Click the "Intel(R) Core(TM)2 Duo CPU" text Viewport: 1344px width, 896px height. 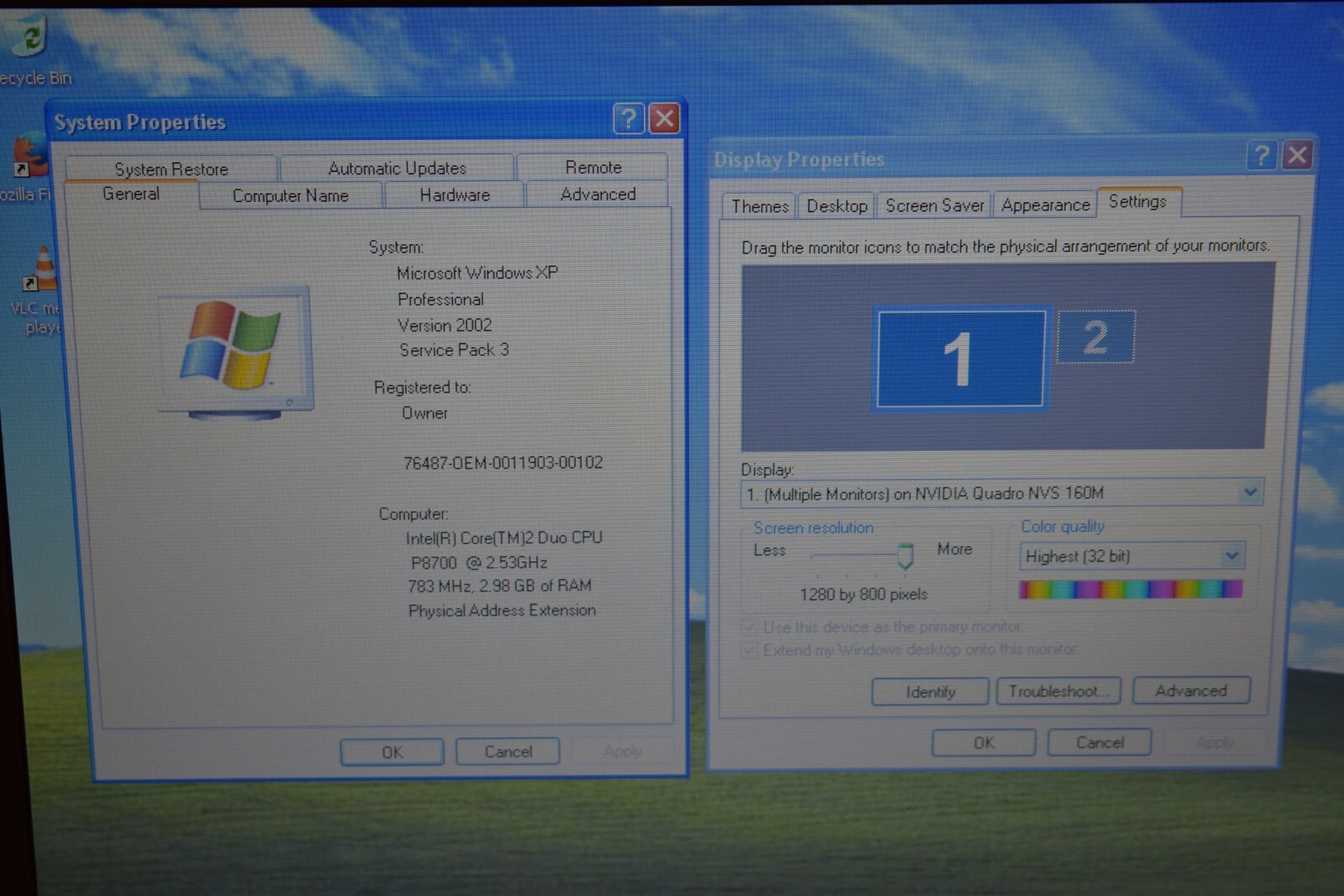point(504,537)
